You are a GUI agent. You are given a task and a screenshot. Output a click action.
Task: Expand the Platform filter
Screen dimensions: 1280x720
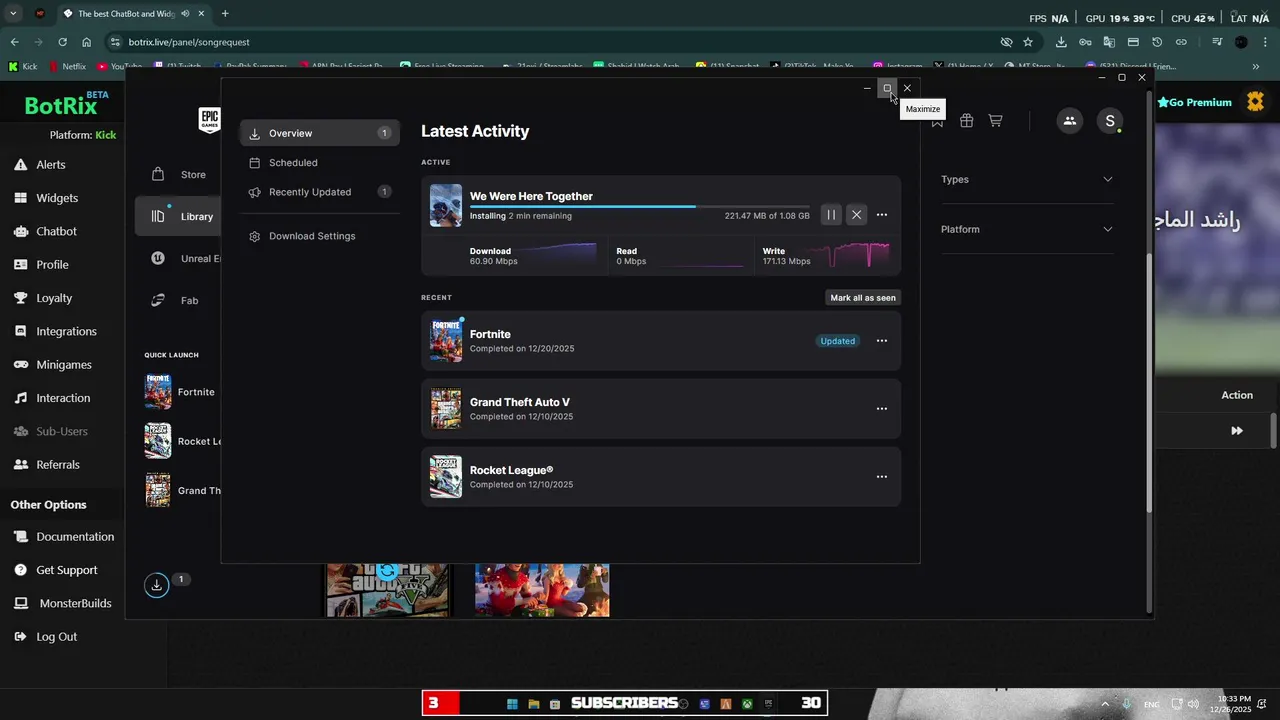(1027, 229)
